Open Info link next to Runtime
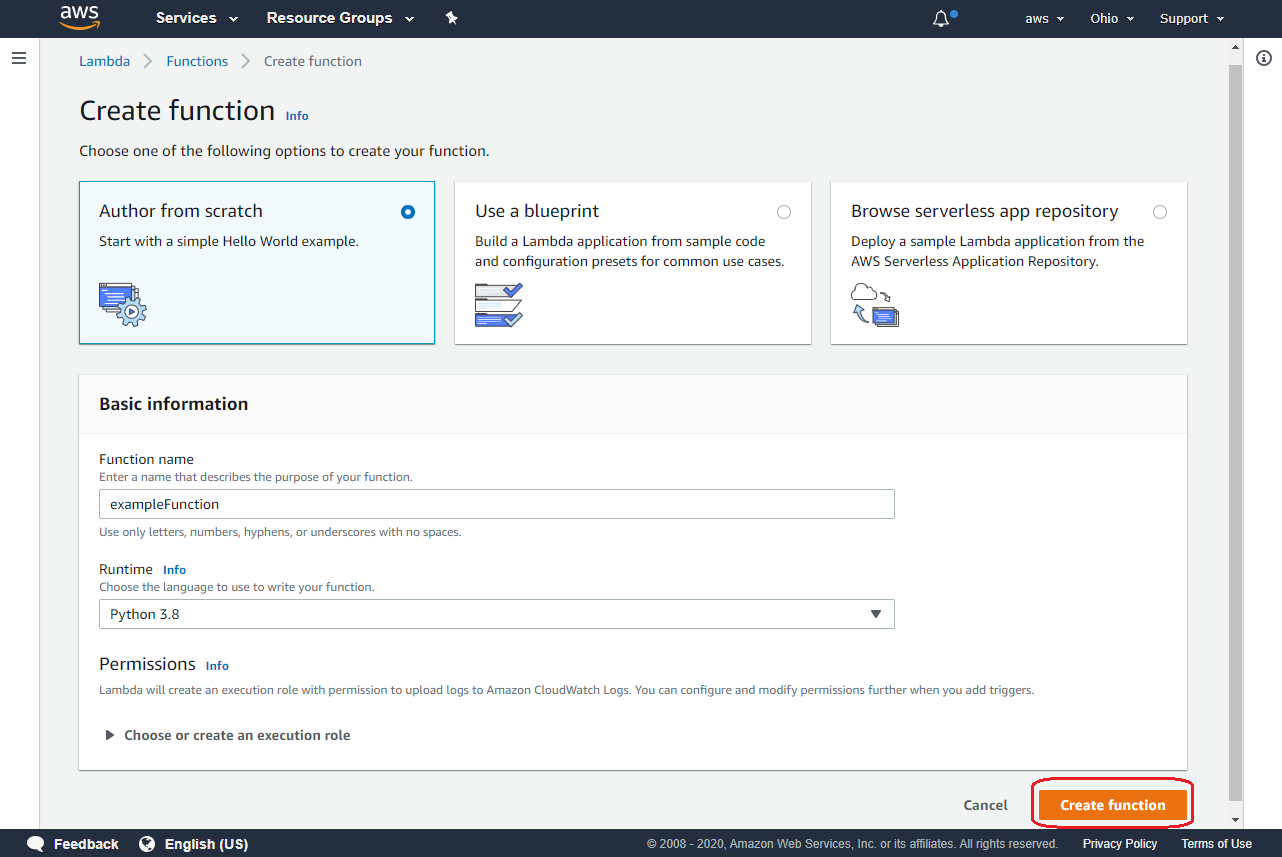This screenshot has width=1282, height=857. point(174,570)
